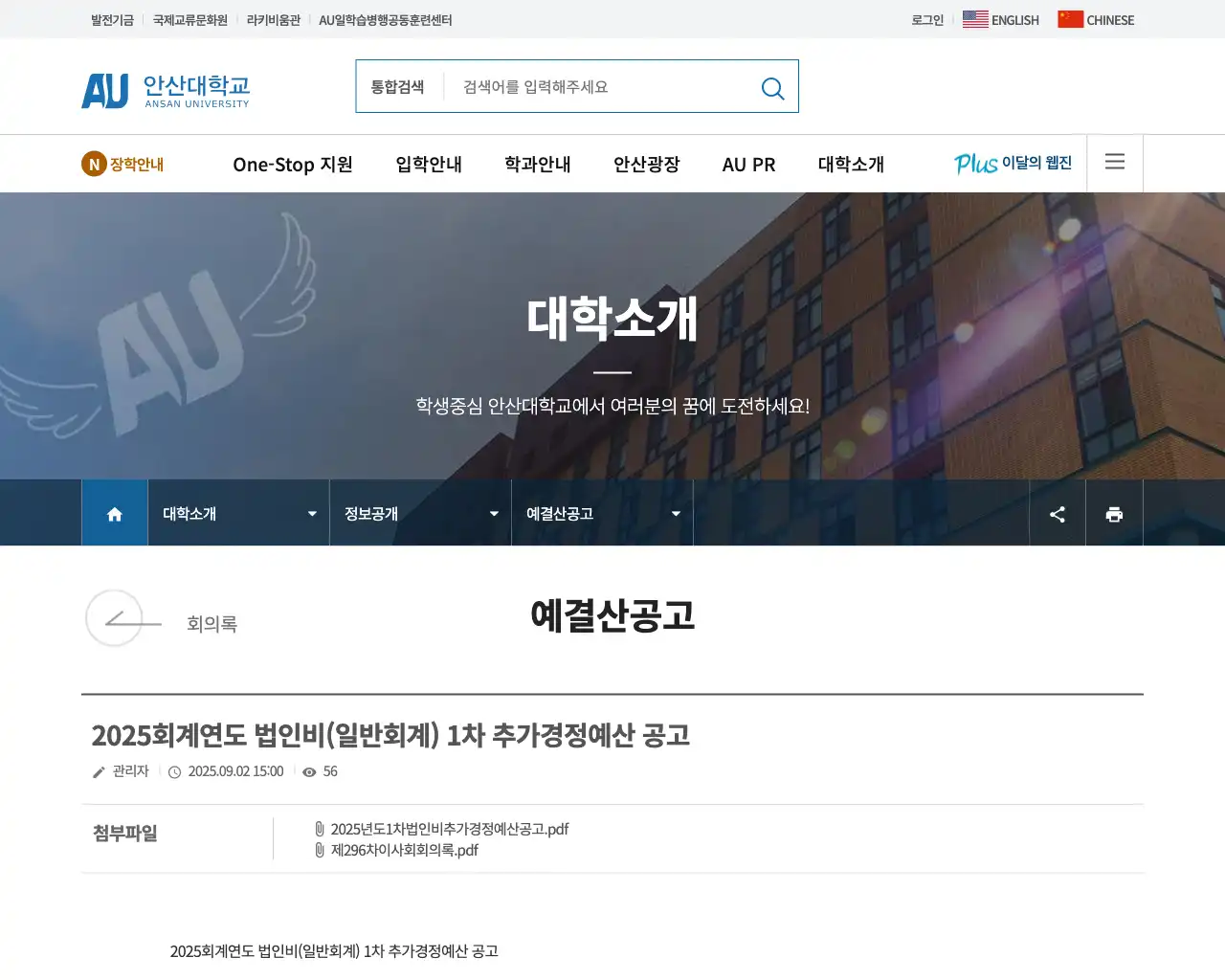This screenshot has height=980, width=1225.
Task: Select 입학안내 from the navigation menu
Action: click(428, 164)
